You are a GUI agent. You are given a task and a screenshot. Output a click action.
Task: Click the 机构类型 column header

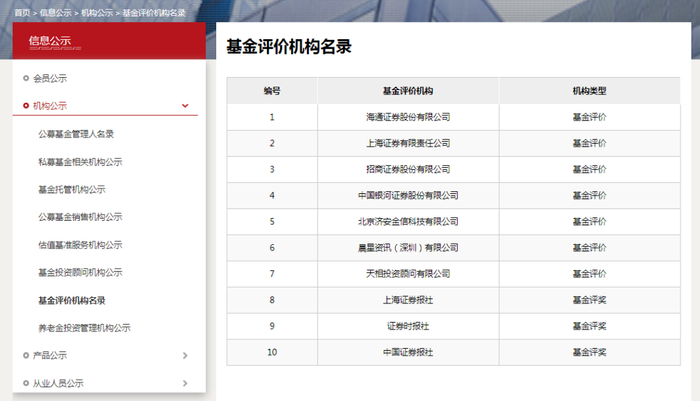point(590,91)
